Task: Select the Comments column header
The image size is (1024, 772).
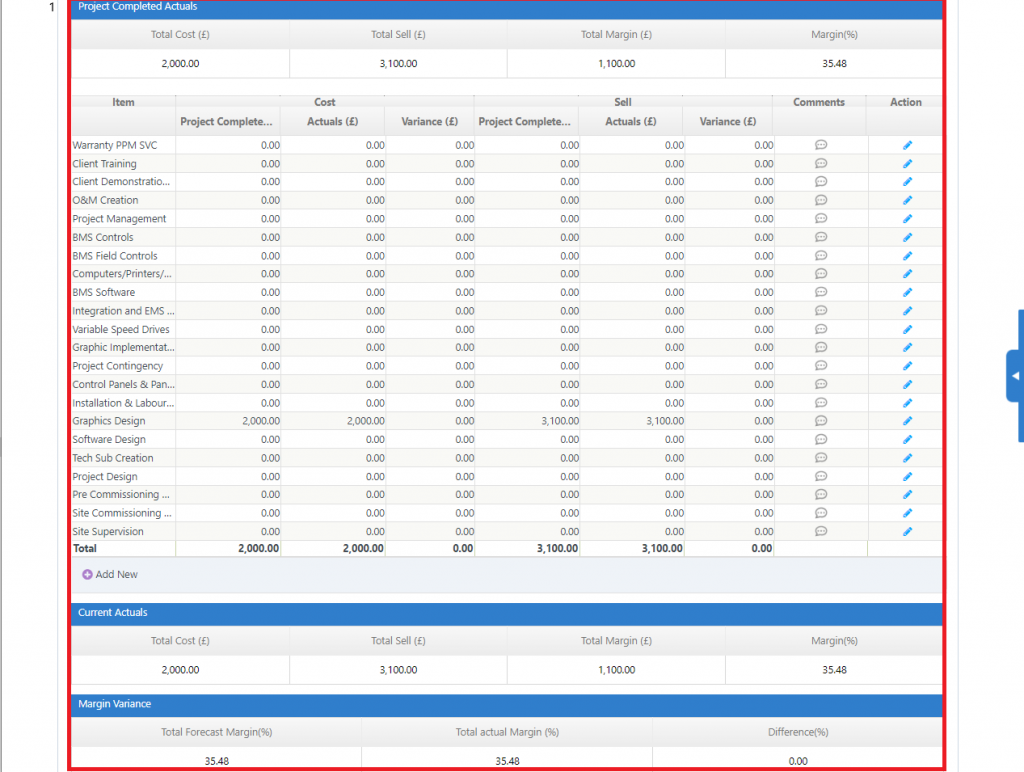Action: click(x=819, y=102)
